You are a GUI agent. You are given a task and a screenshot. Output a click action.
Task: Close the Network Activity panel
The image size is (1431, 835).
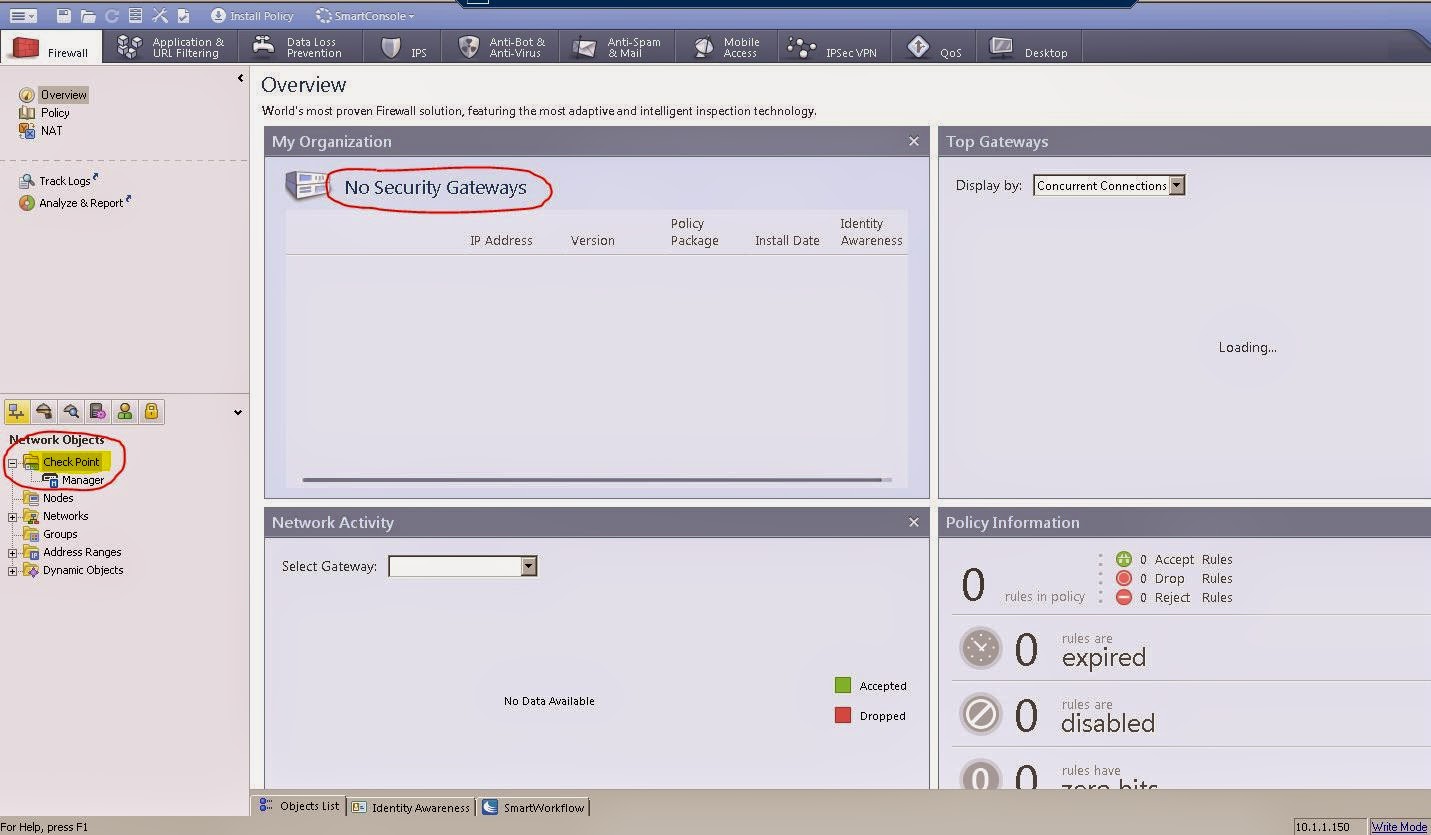(913, 522)
